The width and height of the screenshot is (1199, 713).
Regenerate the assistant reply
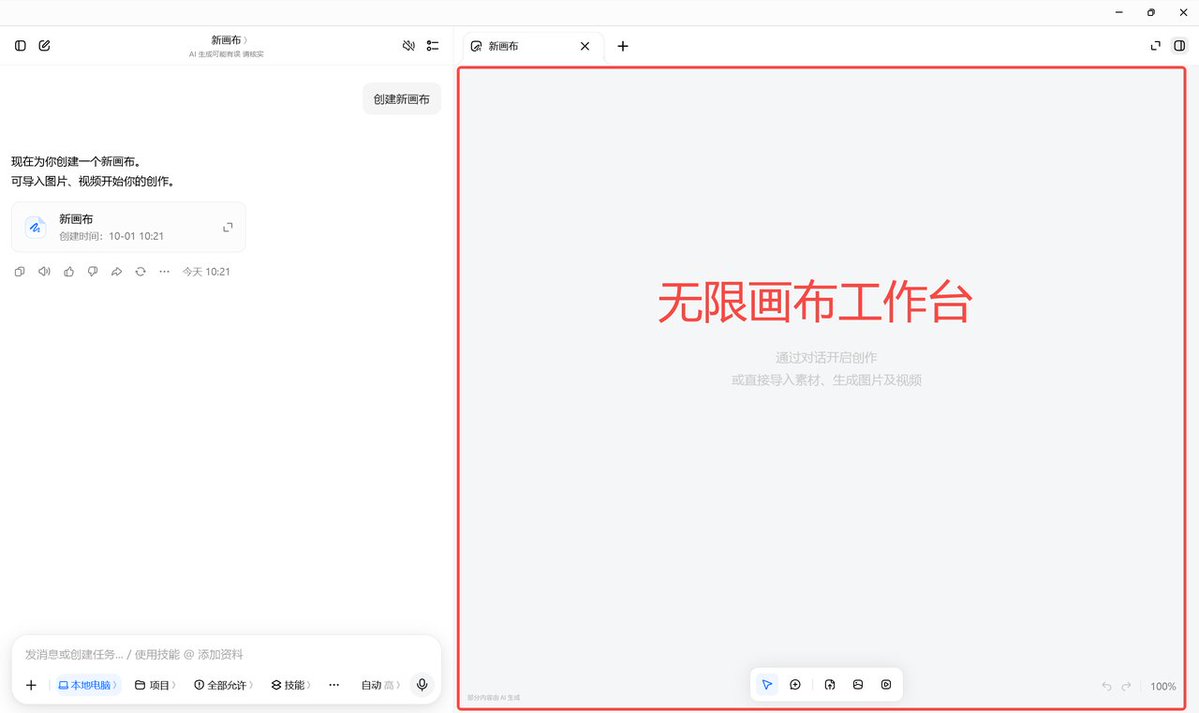click(x=141, y=272)
